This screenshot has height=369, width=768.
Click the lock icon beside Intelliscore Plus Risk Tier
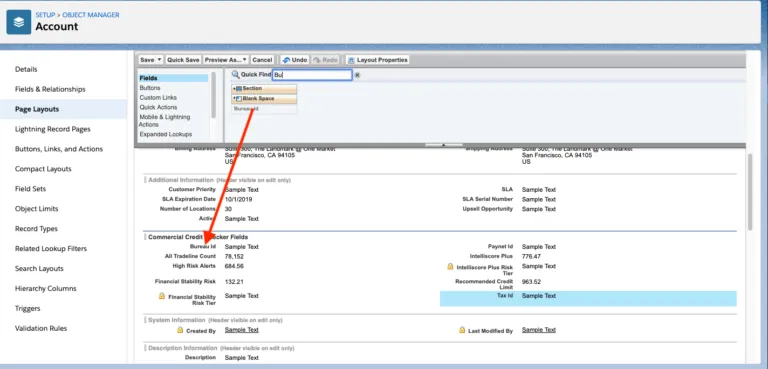coord(450,267)
